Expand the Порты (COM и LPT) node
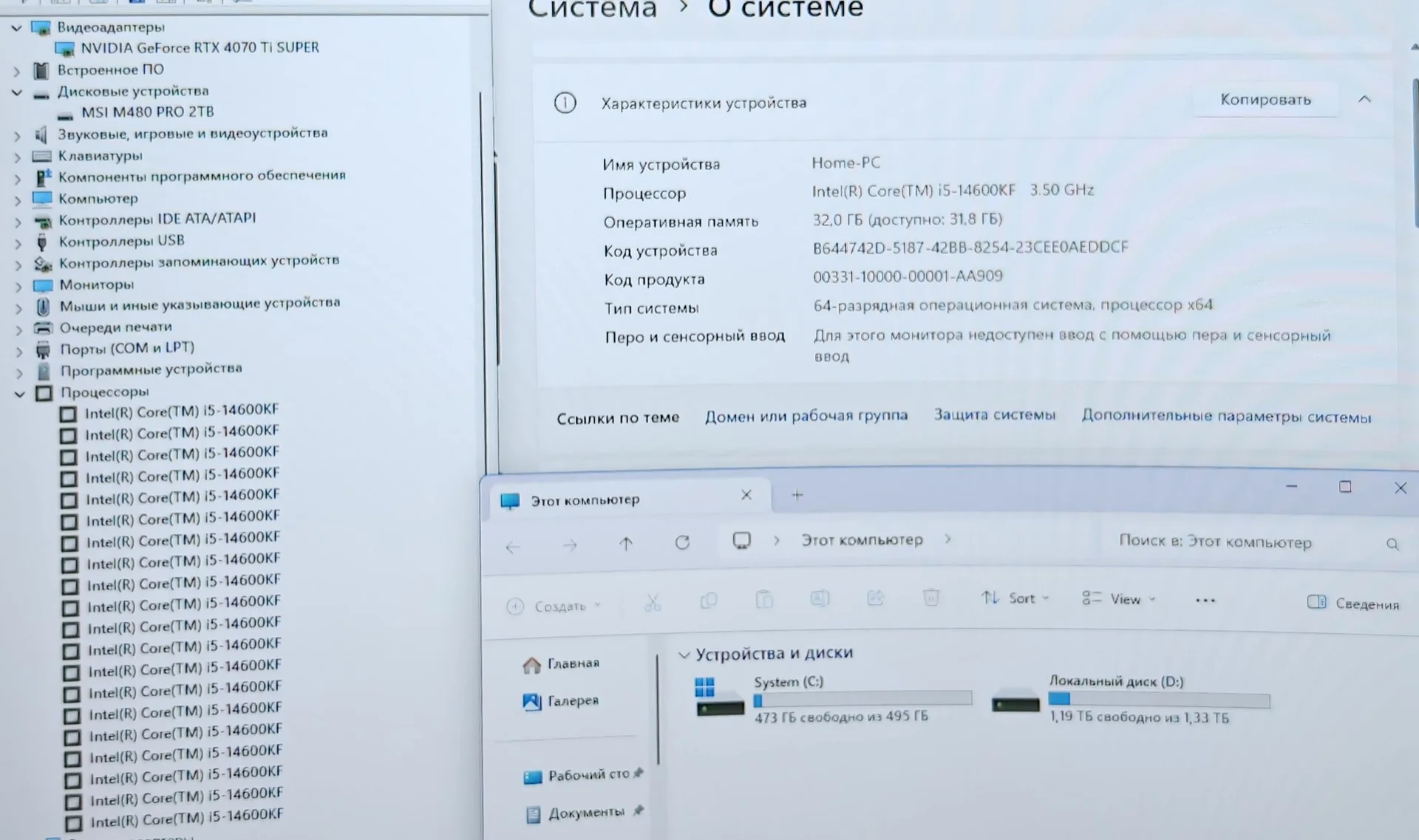This screenshot has height=840, width=1419. (x=20, y=351)
